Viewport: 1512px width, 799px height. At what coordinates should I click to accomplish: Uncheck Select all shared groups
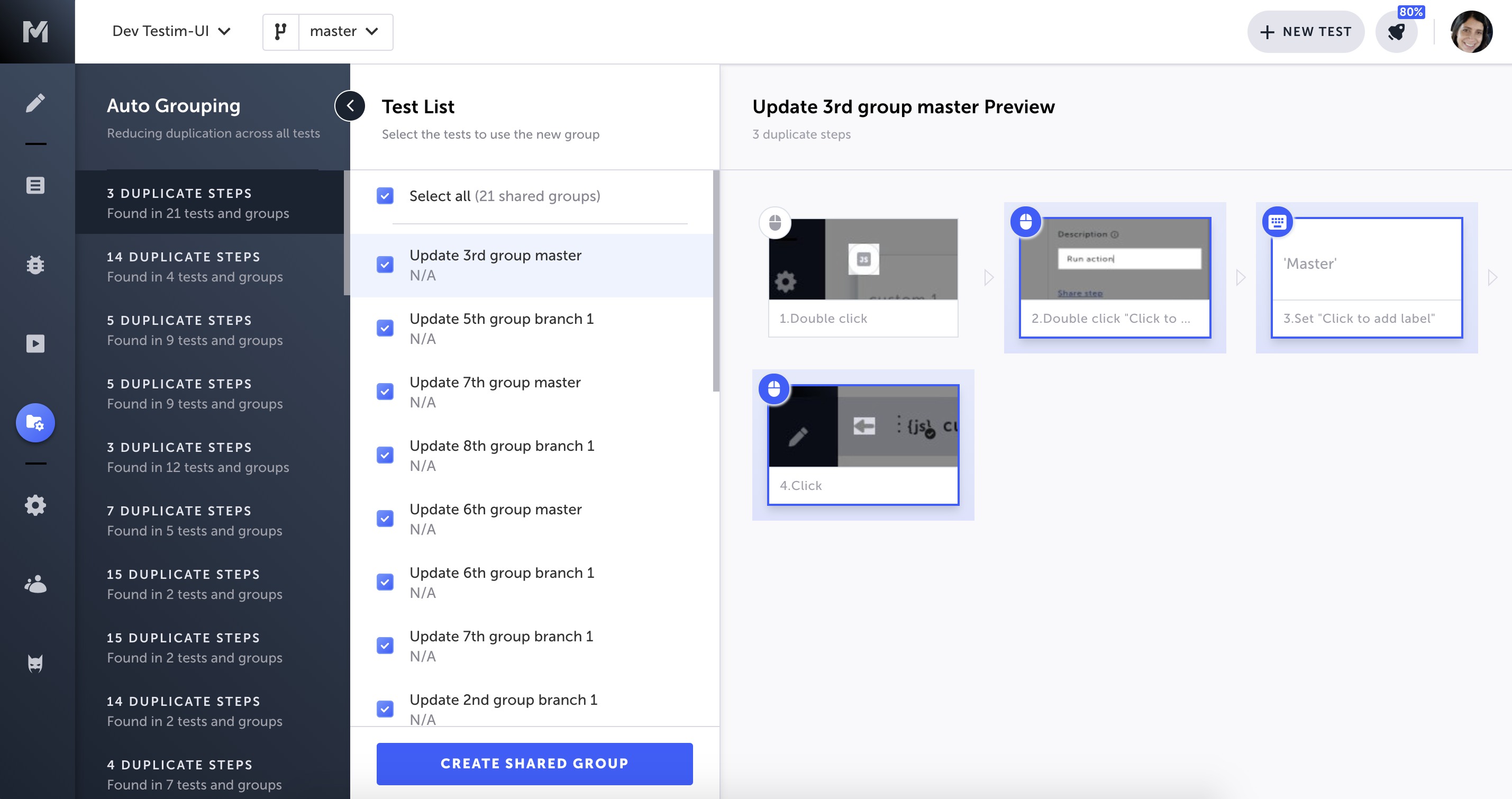point(385,195)
